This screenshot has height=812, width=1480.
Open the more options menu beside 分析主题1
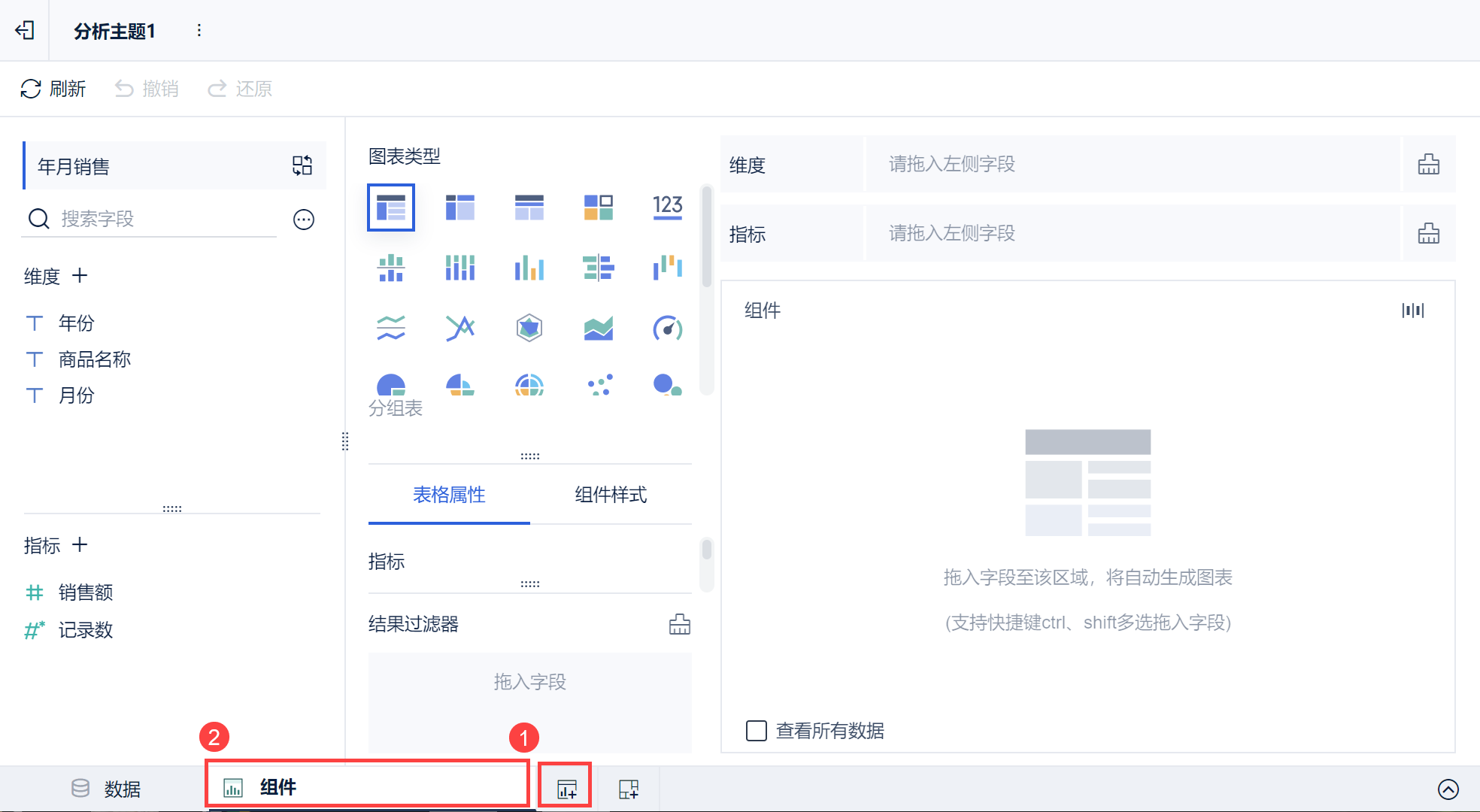199,30
